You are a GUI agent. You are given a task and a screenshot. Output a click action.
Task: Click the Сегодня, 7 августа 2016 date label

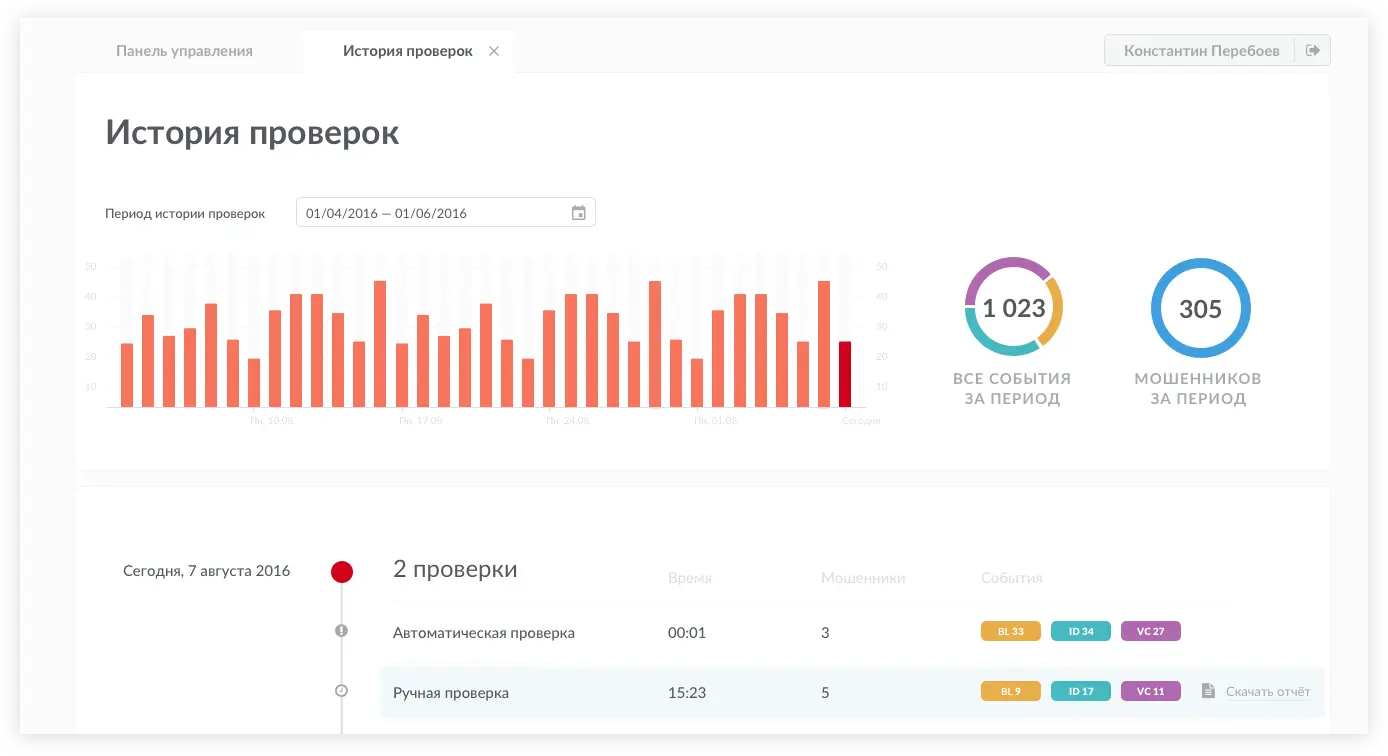[x=207, y=572]
